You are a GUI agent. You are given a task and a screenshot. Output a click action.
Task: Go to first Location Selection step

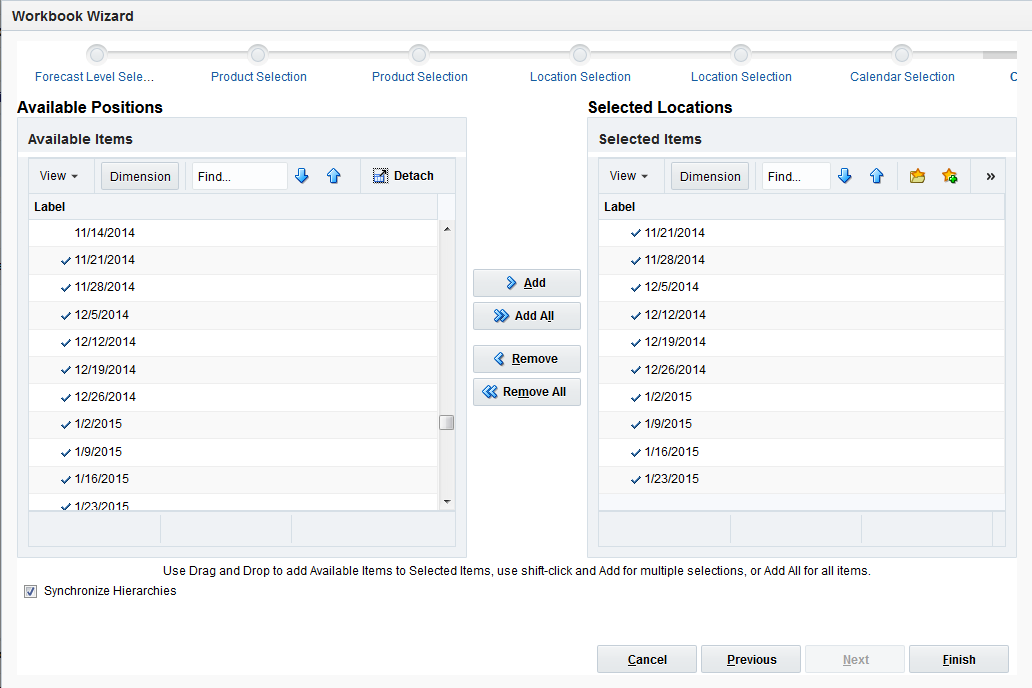pyautogui.click(x=580, y=77)
